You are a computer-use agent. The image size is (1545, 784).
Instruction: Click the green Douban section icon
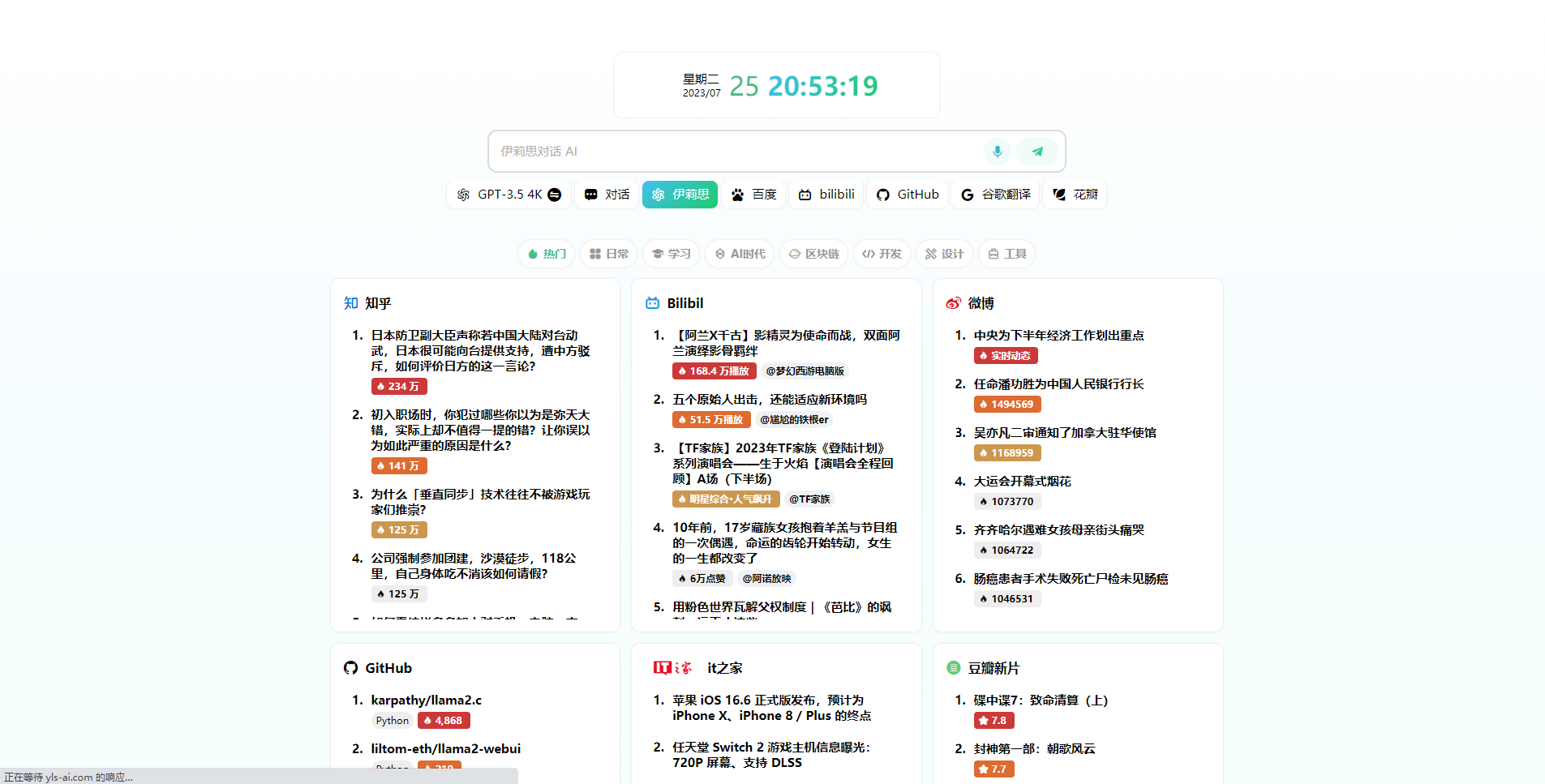954,668
